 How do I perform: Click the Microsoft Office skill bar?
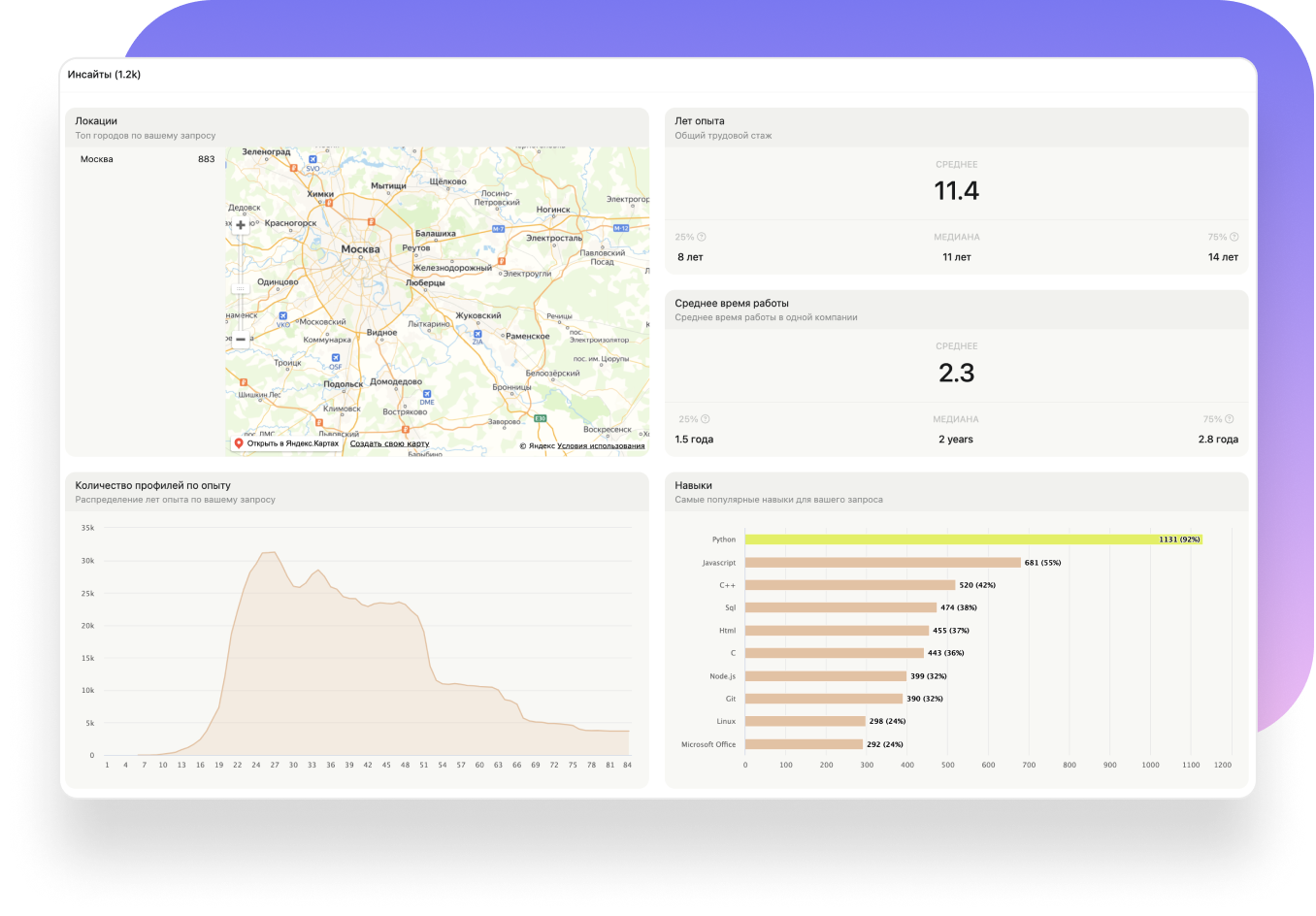804,744
